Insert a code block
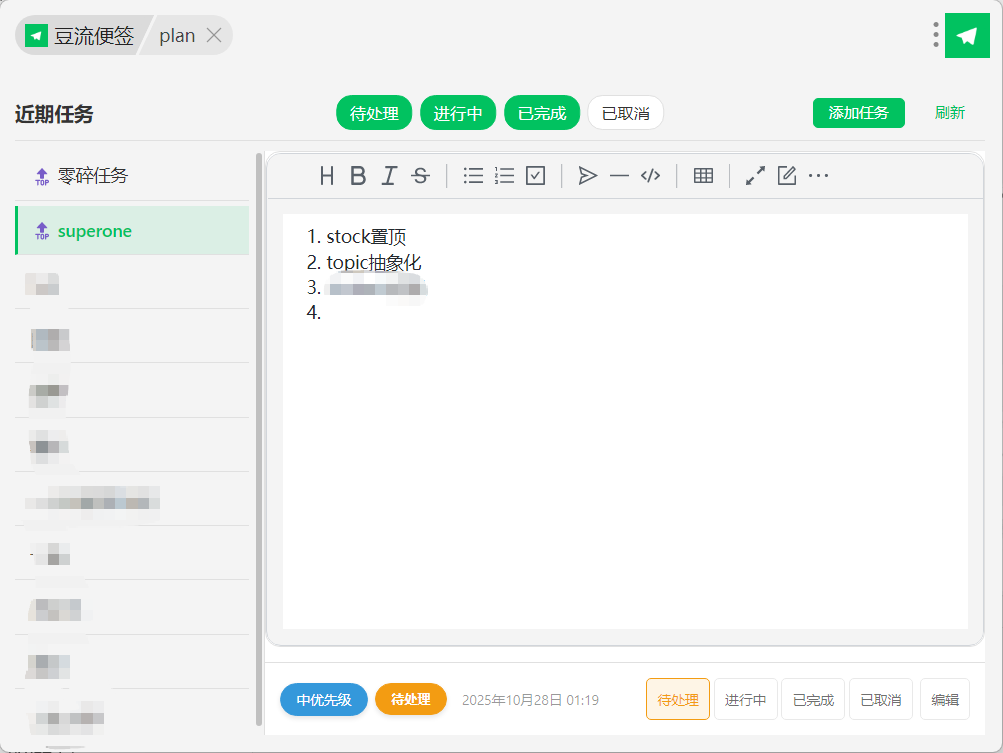 650,176
